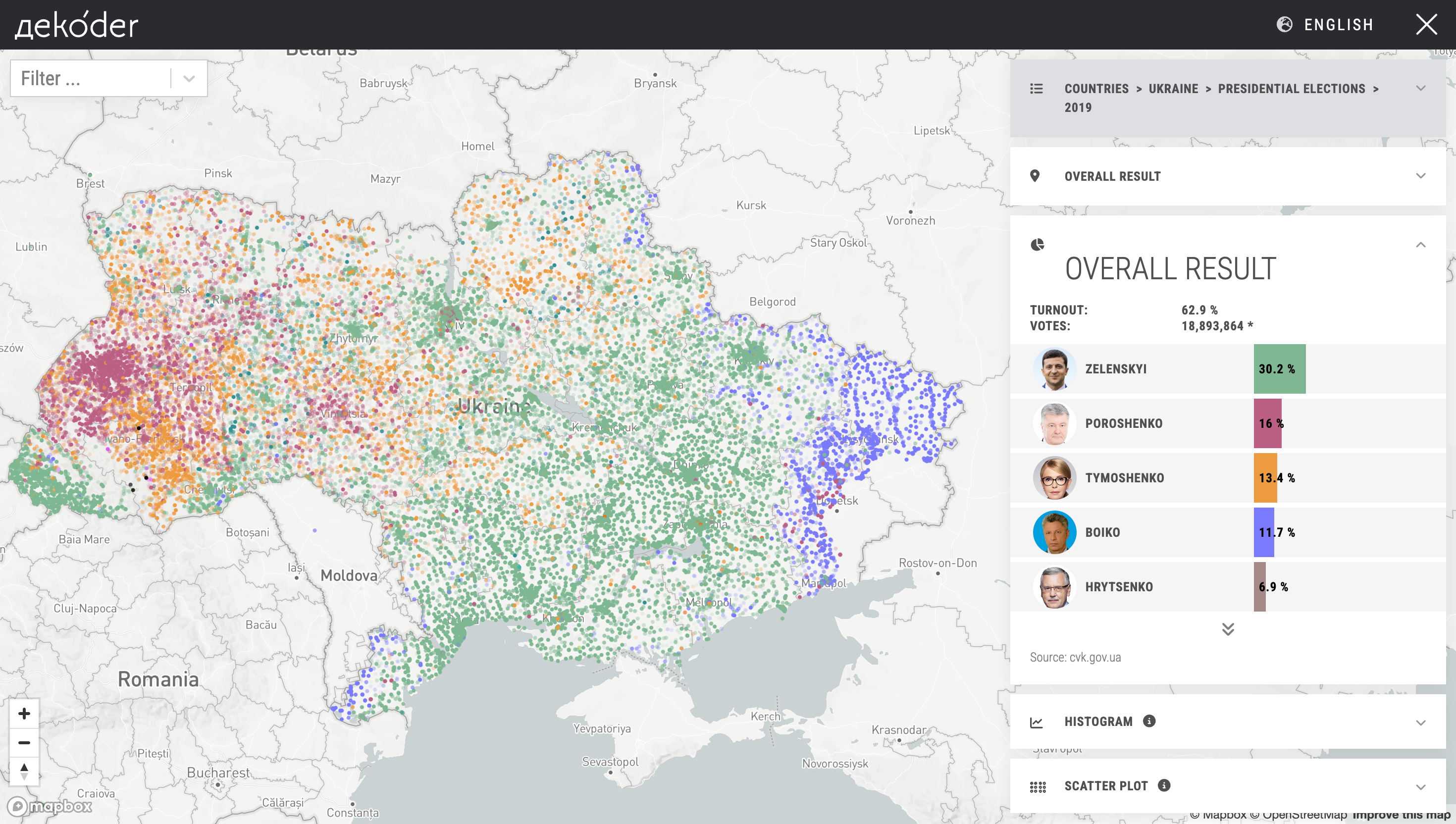Zoom in using the plus button
1456x824 pixels.
[24, 714]
